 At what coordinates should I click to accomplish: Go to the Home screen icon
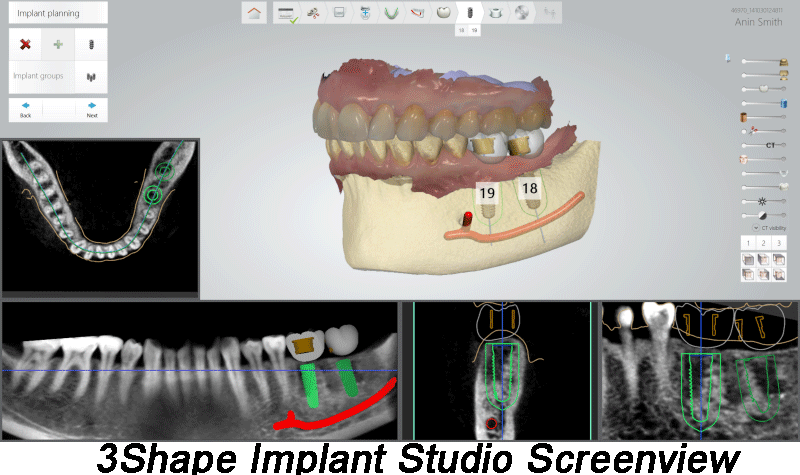[254, 13]
